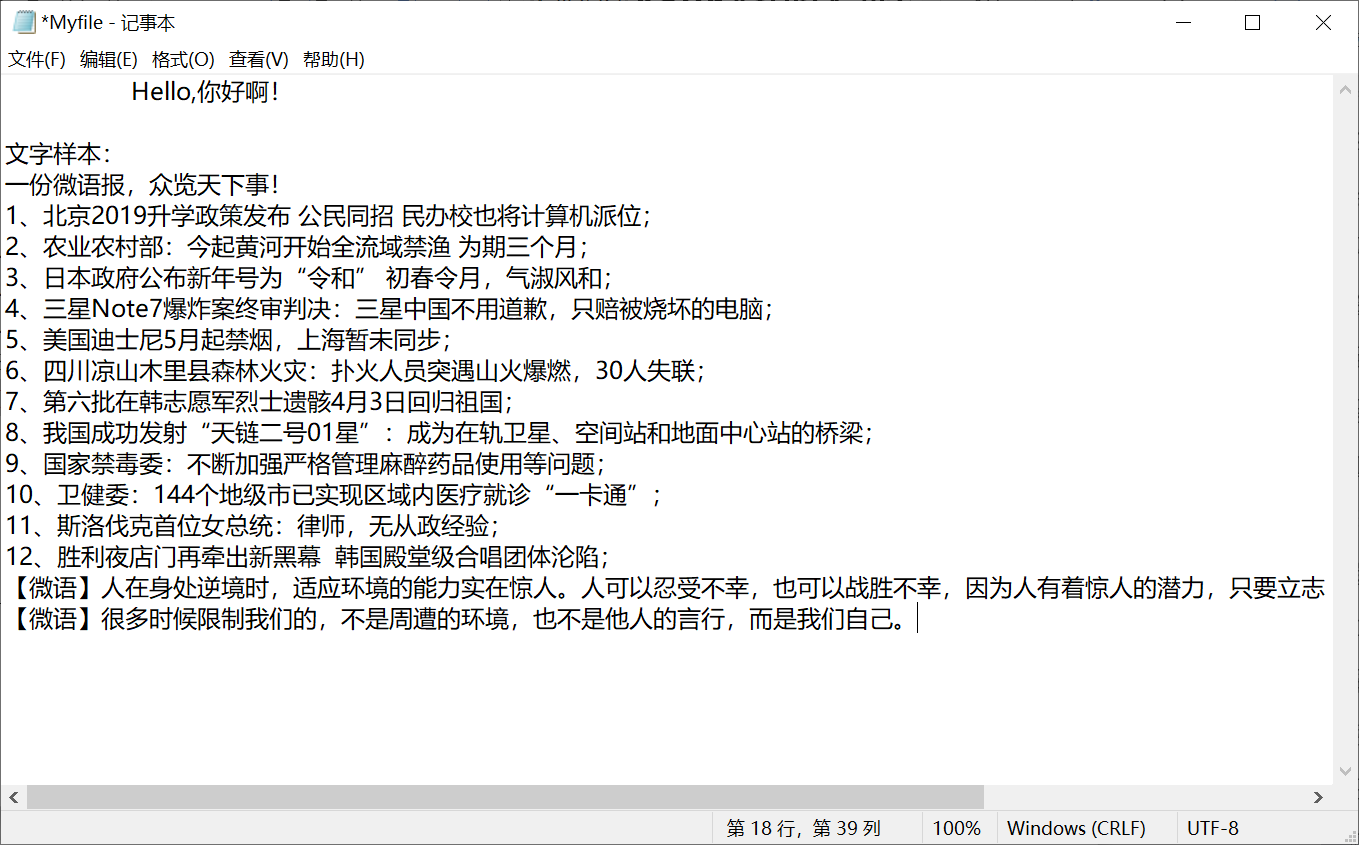The height and width of the screenshot is (845, 1359).
Task: Click the horizontal scrollbar right arrow
Action: coord(1319,797)
